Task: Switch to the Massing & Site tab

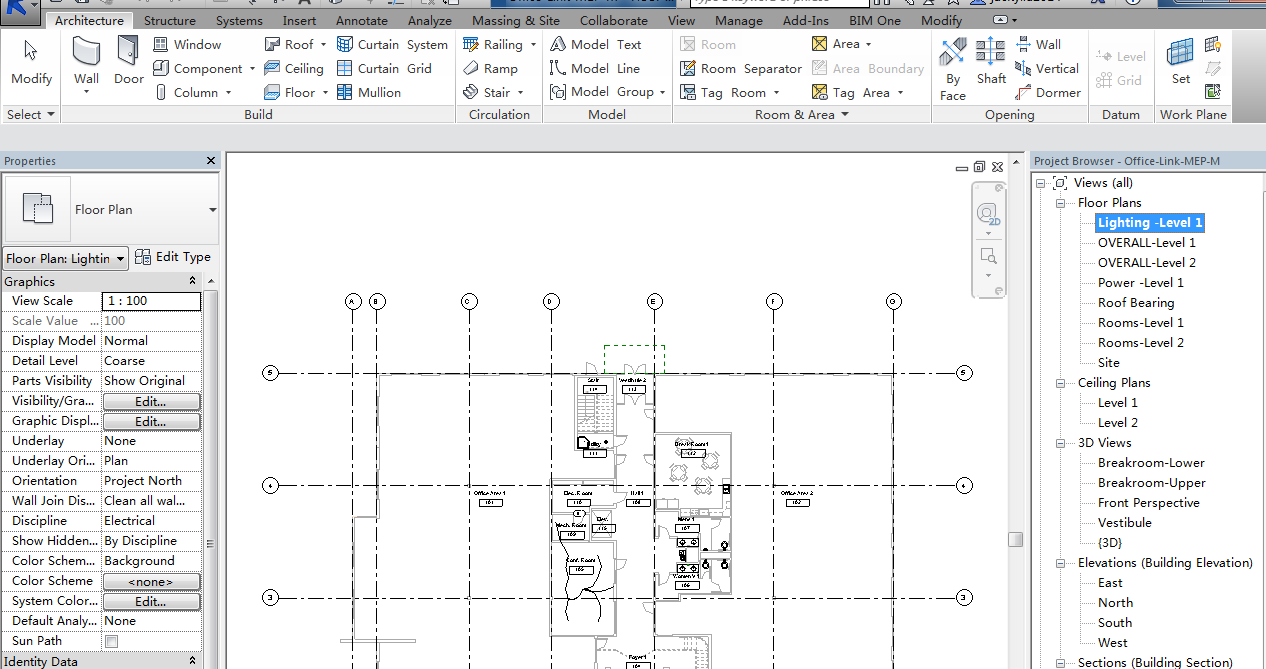Action: click(x=516, y=20)
